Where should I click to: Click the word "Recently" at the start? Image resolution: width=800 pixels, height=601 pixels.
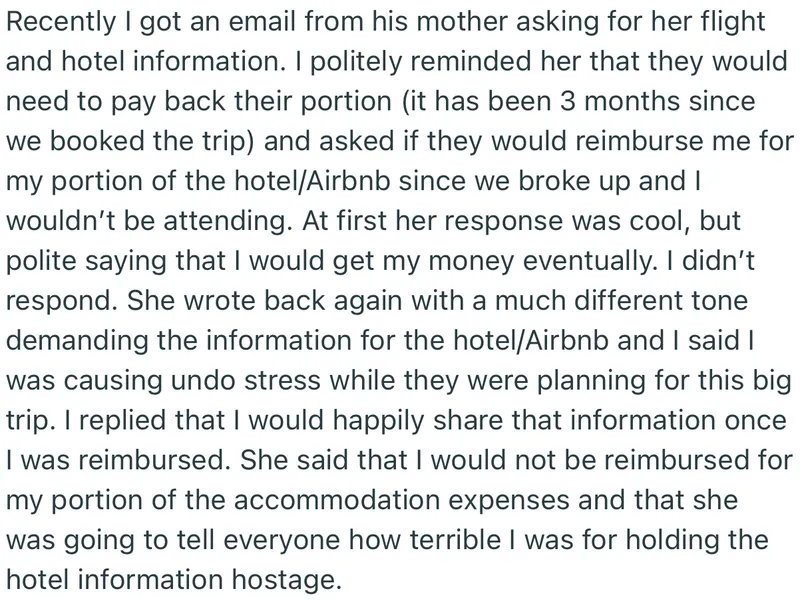pos(62,23)
